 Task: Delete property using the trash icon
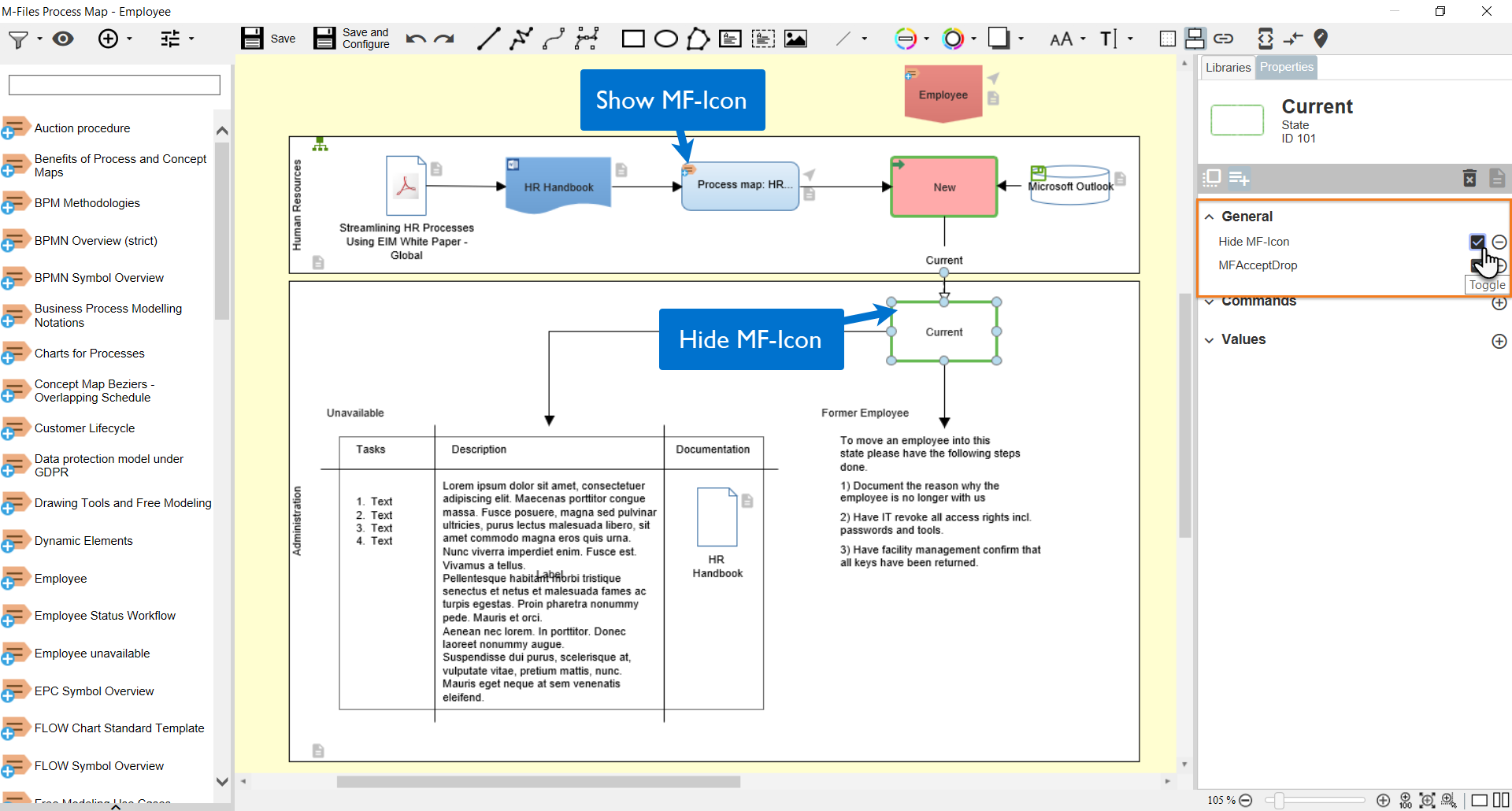click(1469, 178)
